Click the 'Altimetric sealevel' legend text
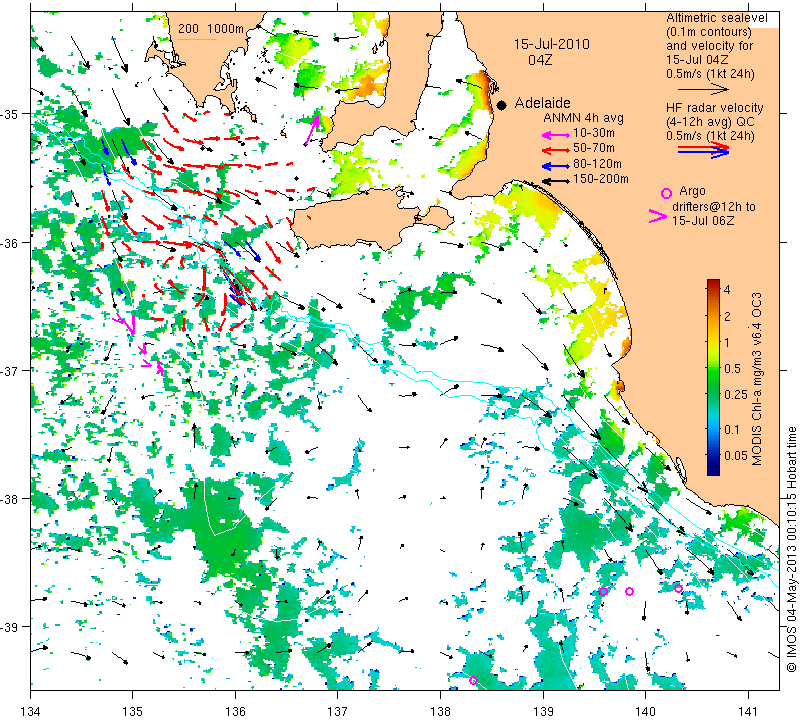 [x=717, y=18]
